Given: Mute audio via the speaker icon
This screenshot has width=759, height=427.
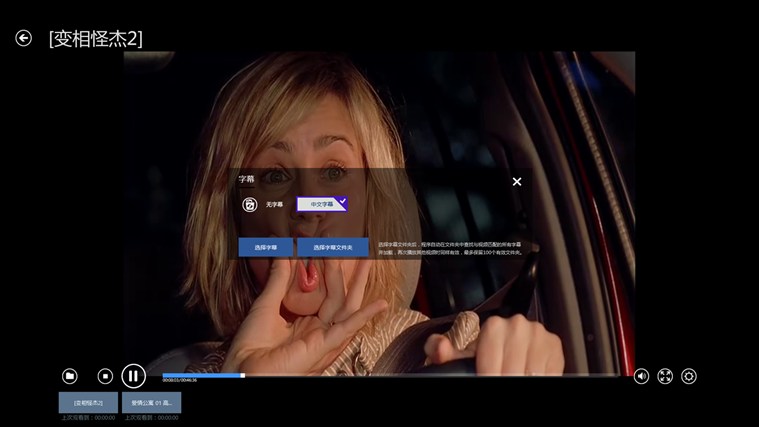Looking at the screenshot, I should [641, 376].
